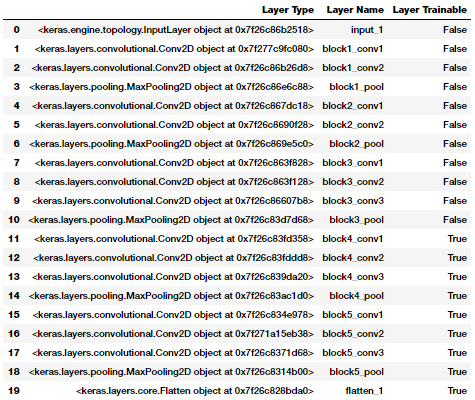The image size is (475, 400).
Task: Click the 'block3_conv1' layer name
Action: [x=353, y=163]
